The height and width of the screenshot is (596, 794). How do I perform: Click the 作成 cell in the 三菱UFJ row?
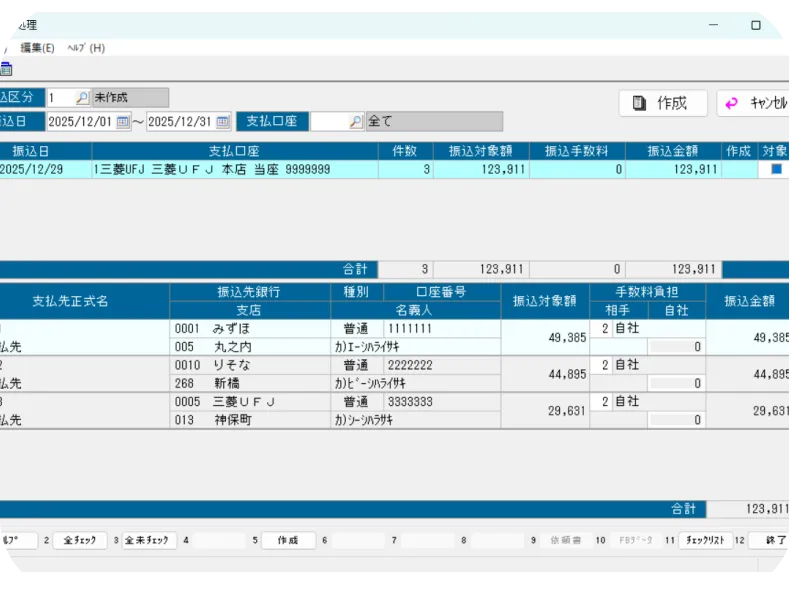pos(738,170)
